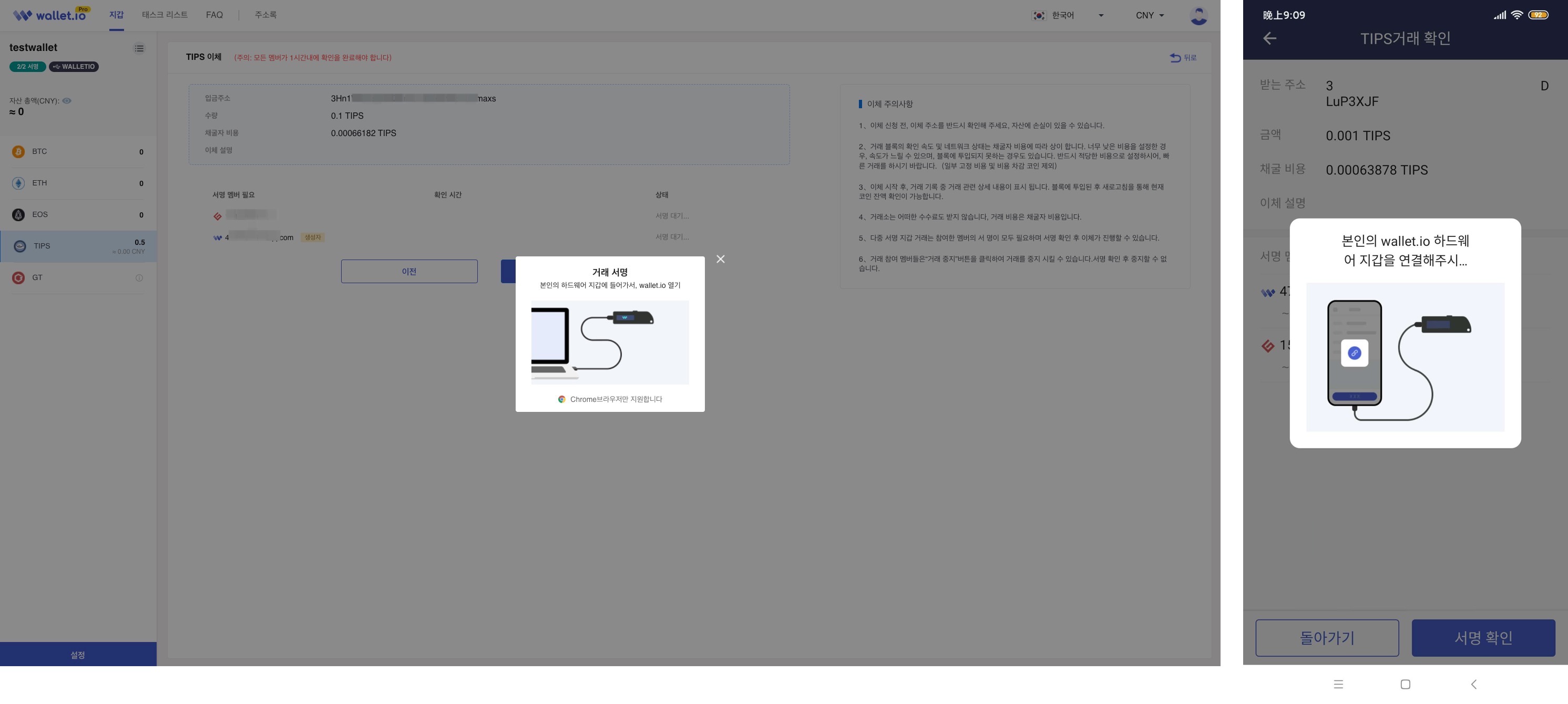Open the FAQ menu item

click(x=214, y=15)
